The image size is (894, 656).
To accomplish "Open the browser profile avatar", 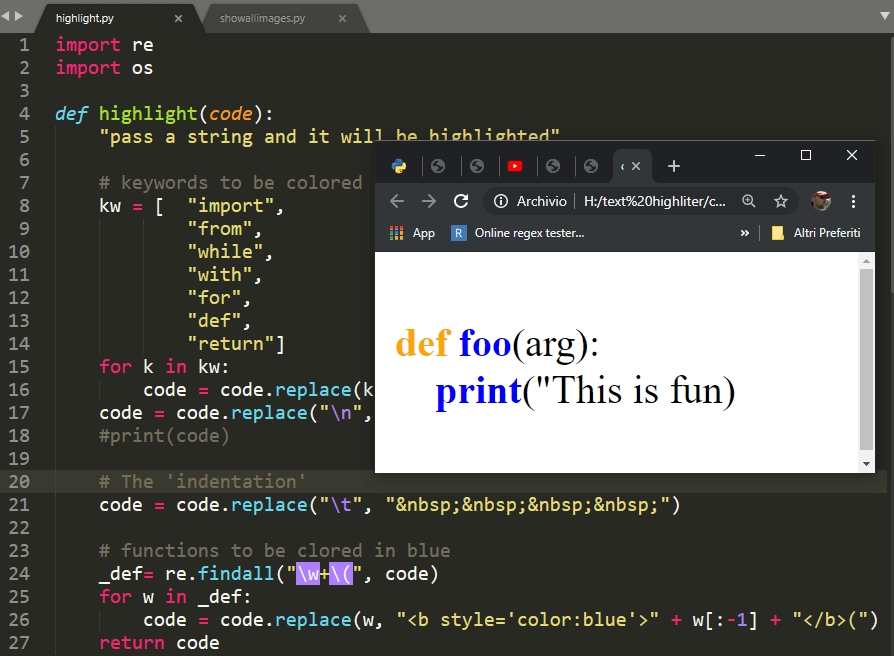I will point(821,201).
